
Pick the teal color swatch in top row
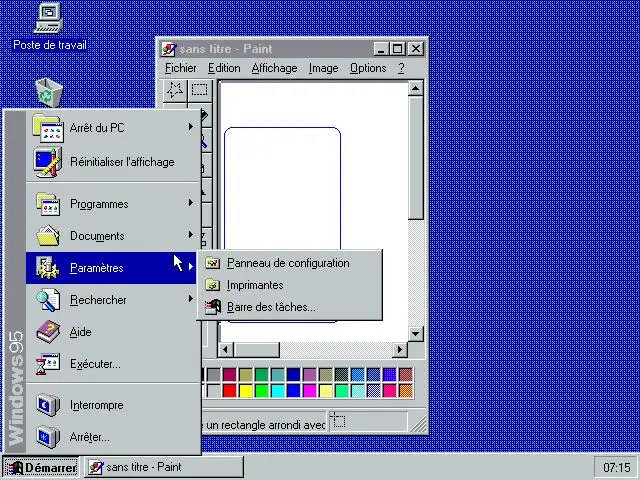click(278, 374)
